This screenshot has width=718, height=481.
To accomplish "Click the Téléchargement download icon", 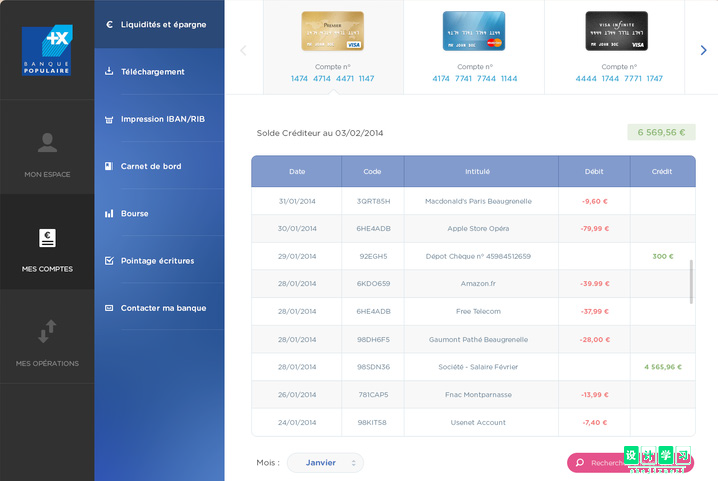I will (109, 71).
